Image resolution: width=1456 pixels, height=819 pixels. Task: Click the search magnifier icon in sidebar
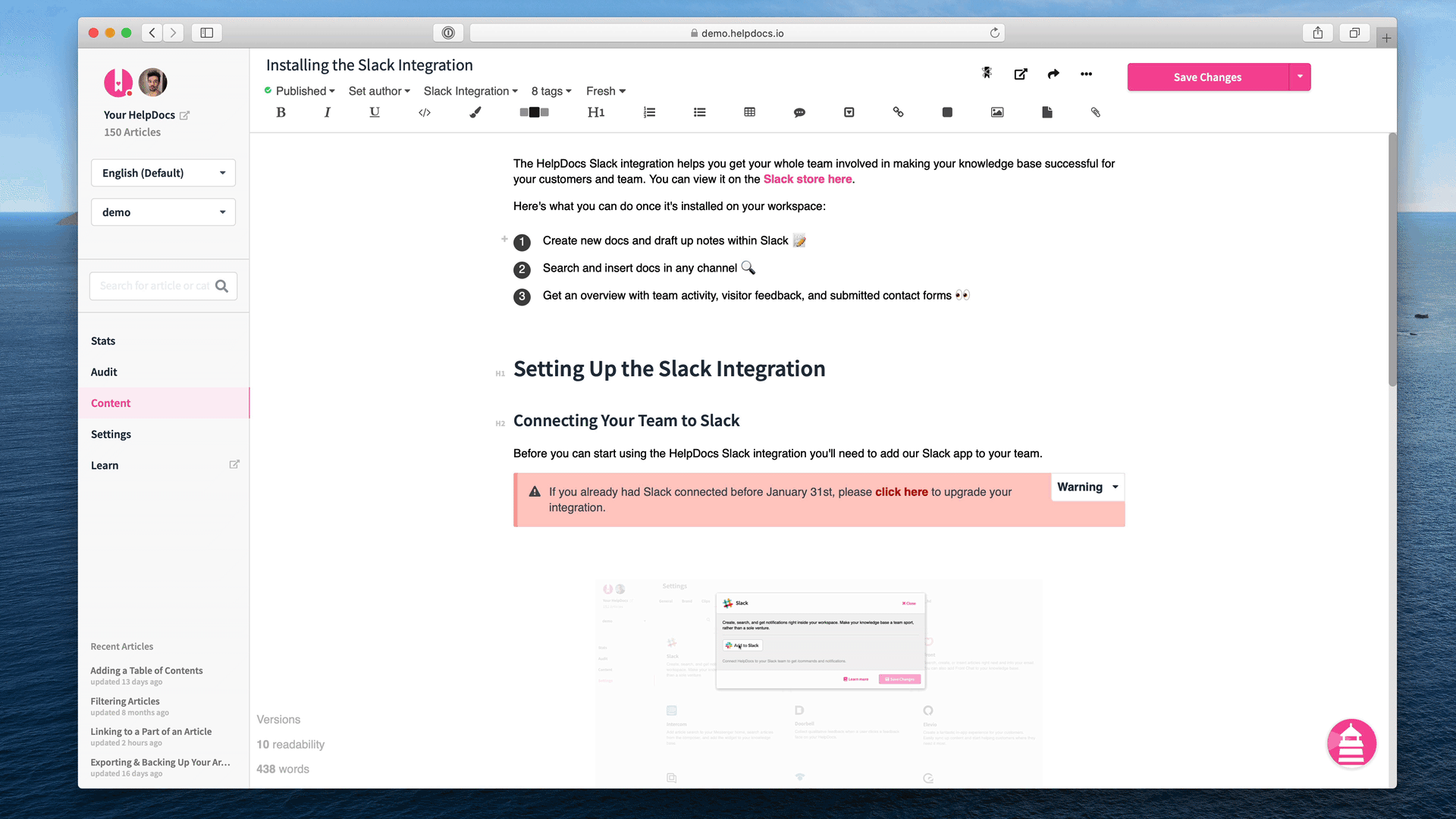tap(222, 286)
